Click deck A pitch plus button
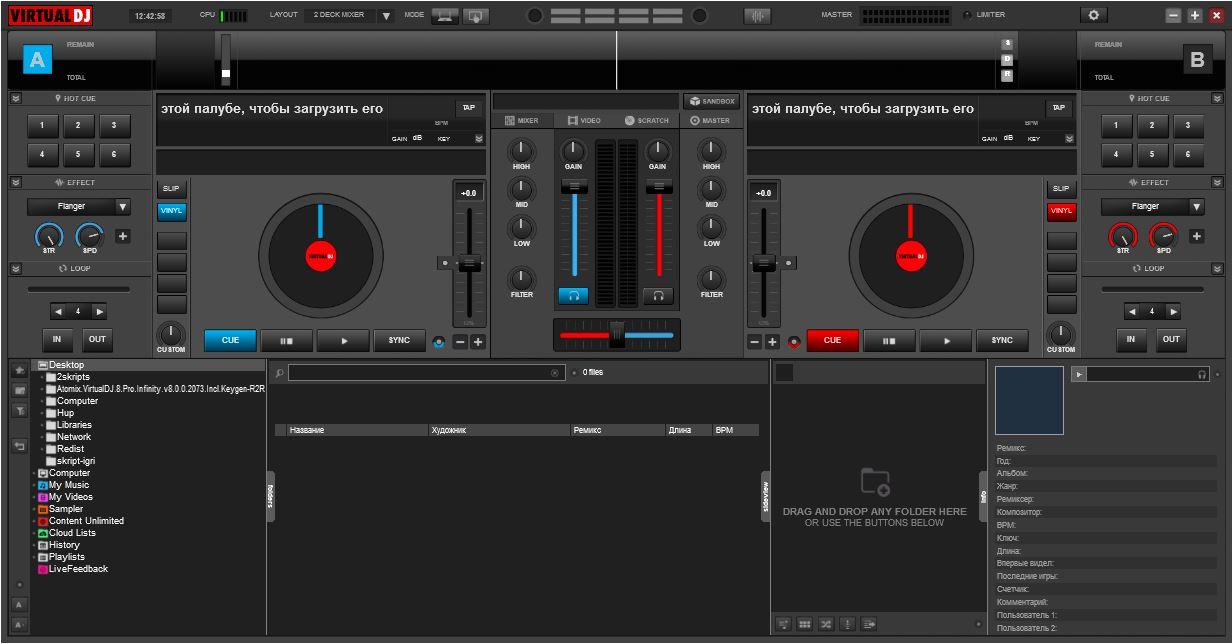1232x644 pixels. (478, 342)
